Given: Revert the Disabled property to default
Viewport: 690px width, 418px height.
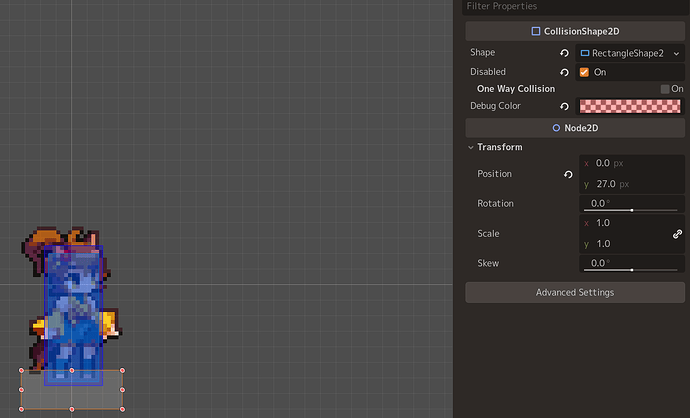Looking at the screenshot, I should 564,72.
